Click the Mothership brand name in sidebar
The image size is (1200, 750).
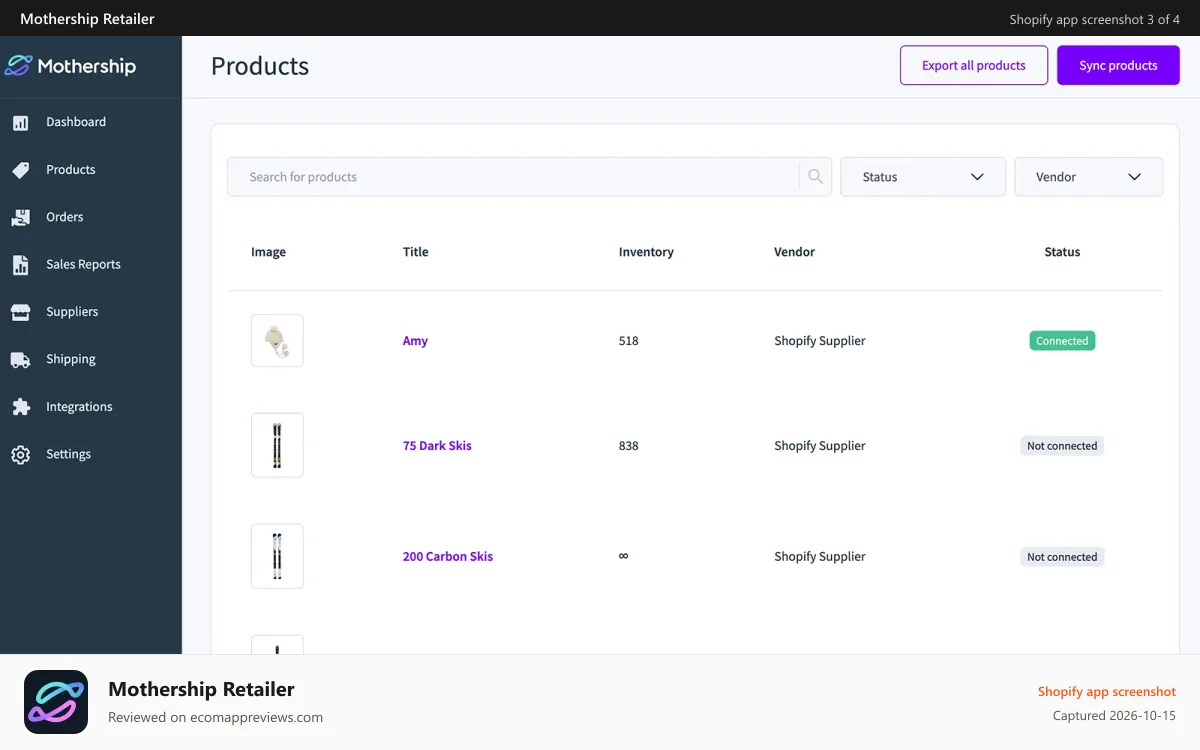87,66
